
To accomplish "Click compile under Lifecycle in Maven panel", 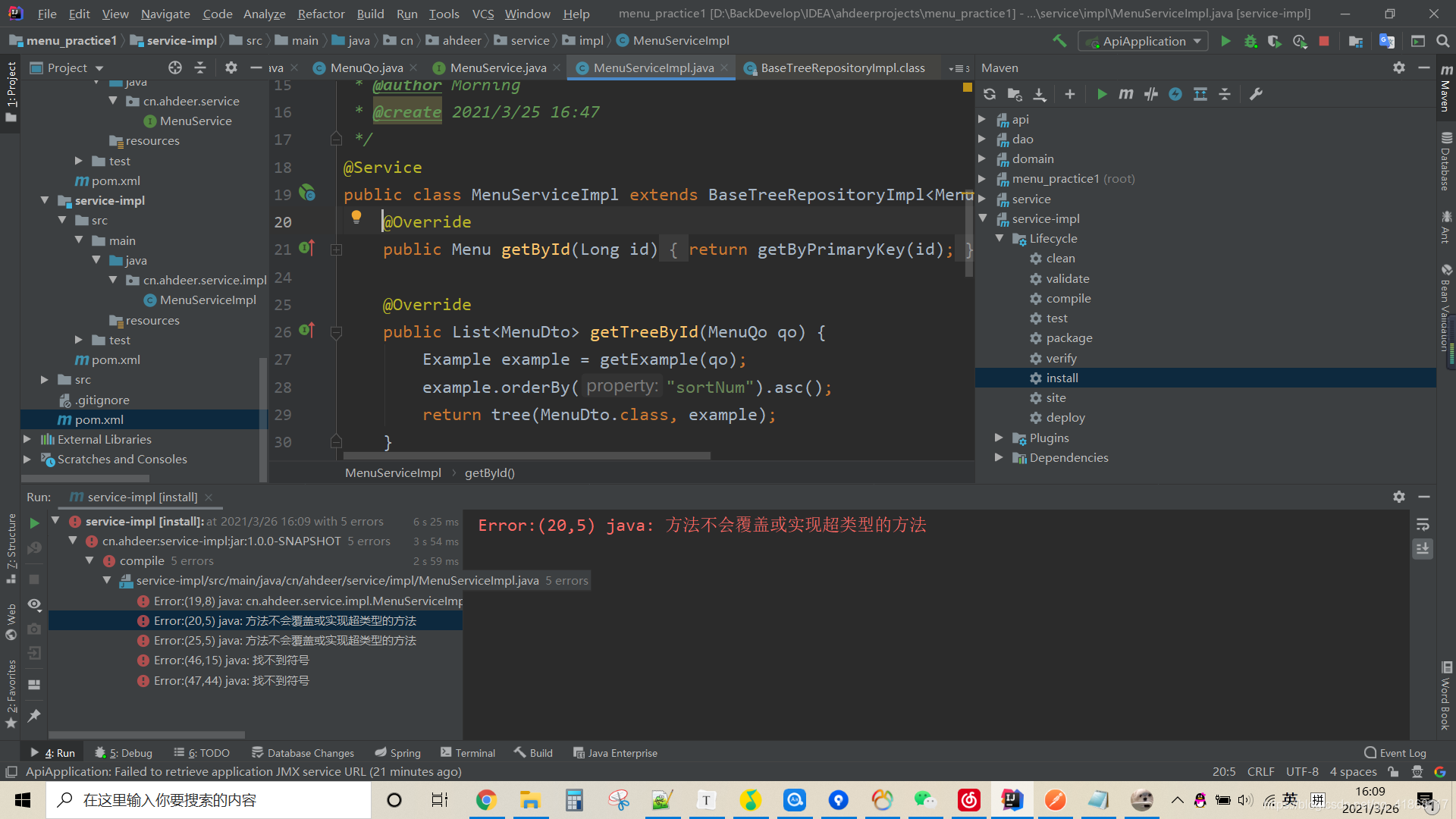I will tap(1067, 298).
